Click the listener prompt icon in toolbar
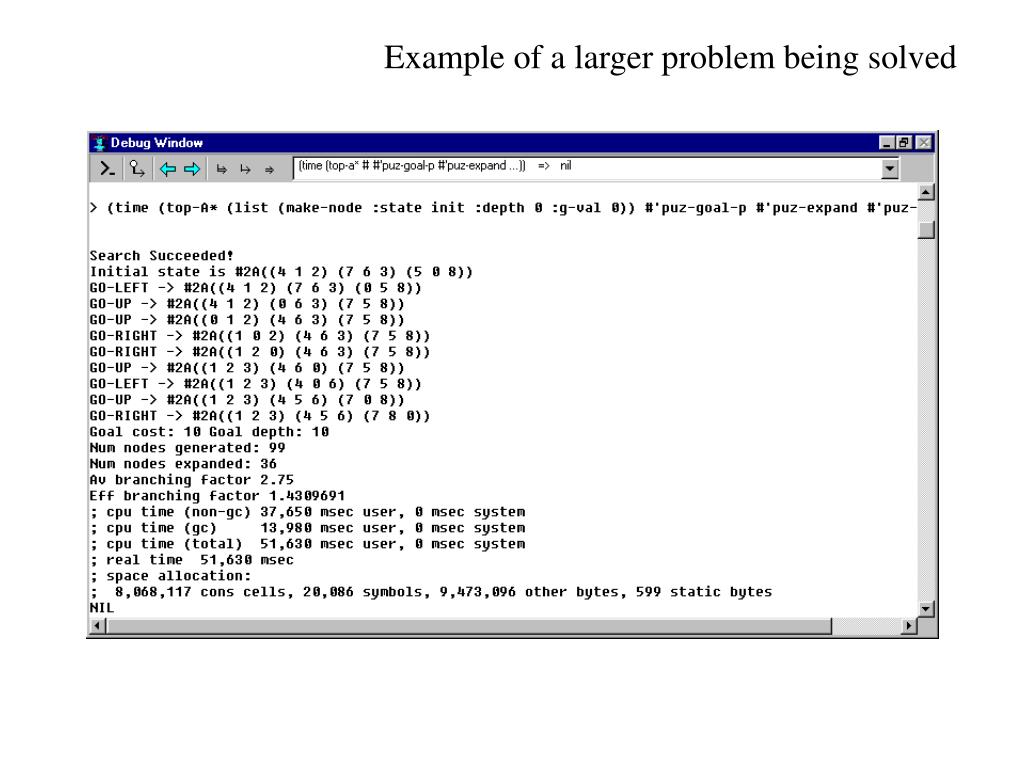 pyautogui.click(x=107, y=169)
